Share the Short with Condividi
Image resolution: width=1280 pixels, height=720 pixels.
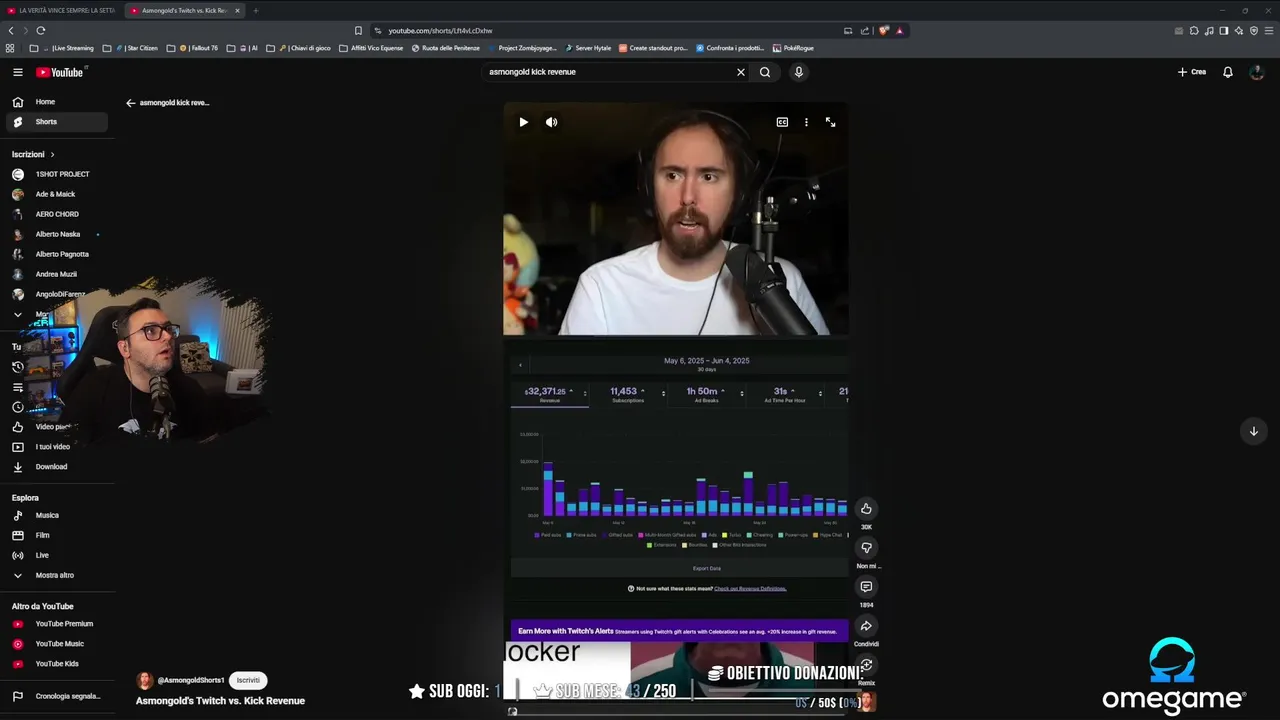pyautogui.click(x=866, y=626)
